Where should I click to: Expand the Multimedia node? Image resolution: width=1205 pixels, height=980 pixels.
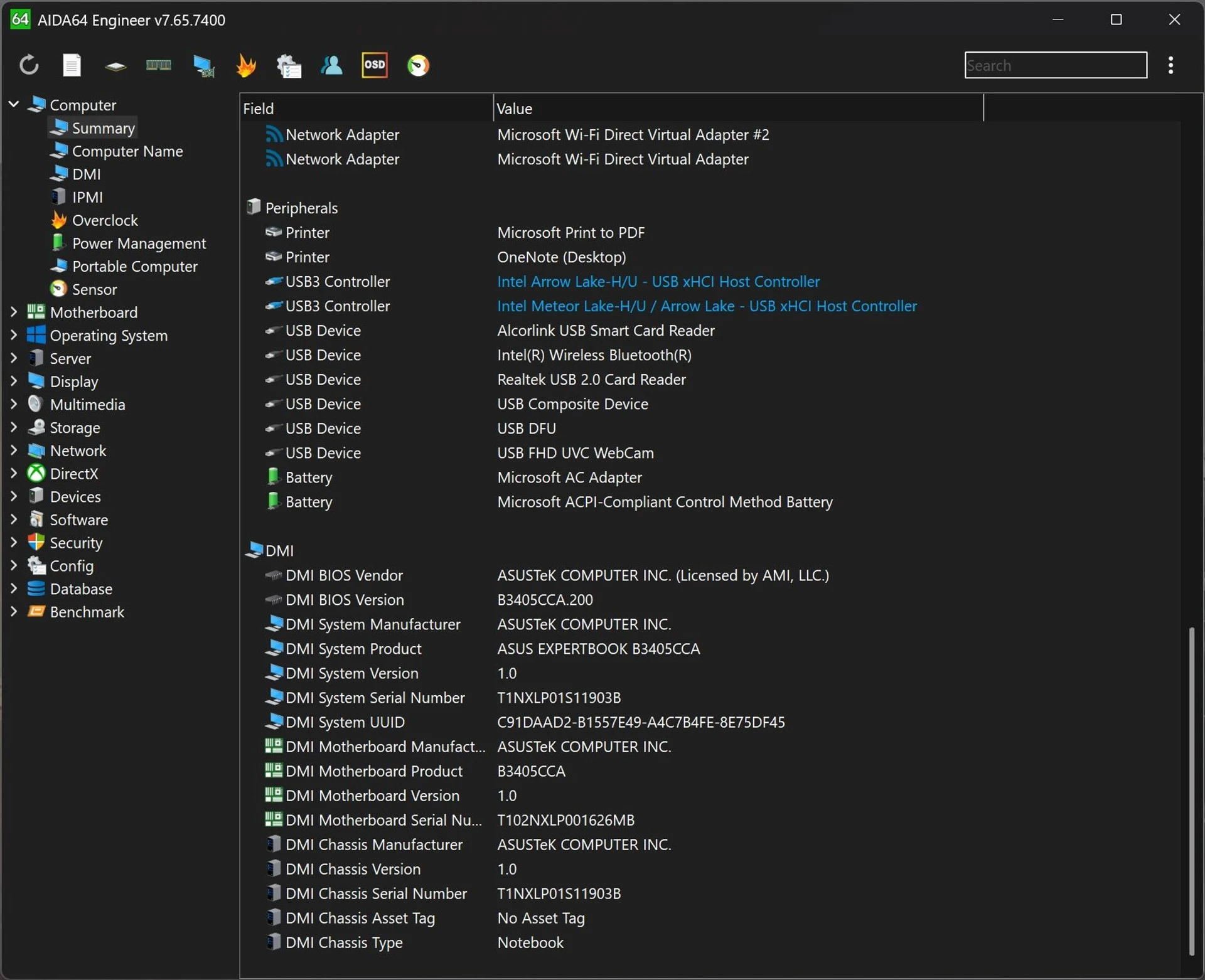14,404
